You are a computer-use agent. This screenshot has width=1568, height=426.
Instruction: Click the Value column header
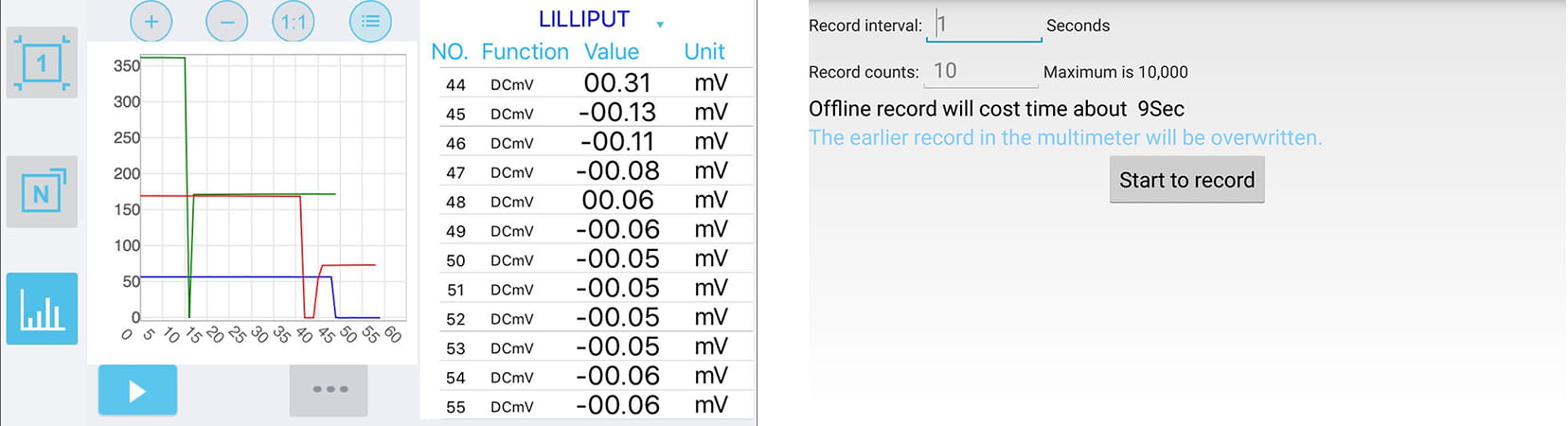coord(611,52)
